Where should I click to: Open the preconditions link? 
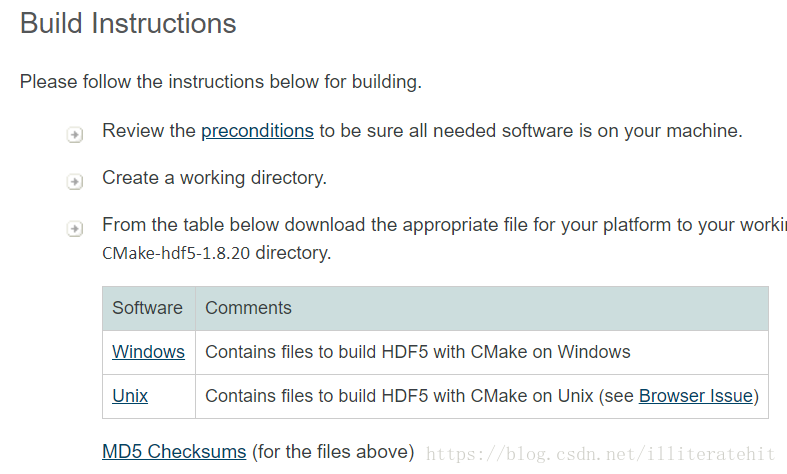click(257, 131)
